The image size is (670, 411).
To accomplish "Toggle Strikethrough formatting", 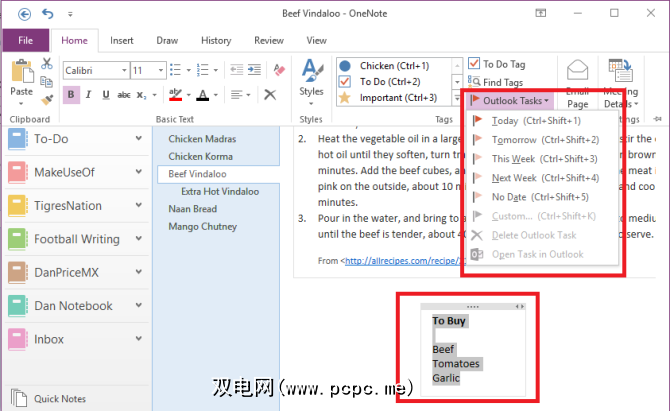I will click(x=124, y=95).
